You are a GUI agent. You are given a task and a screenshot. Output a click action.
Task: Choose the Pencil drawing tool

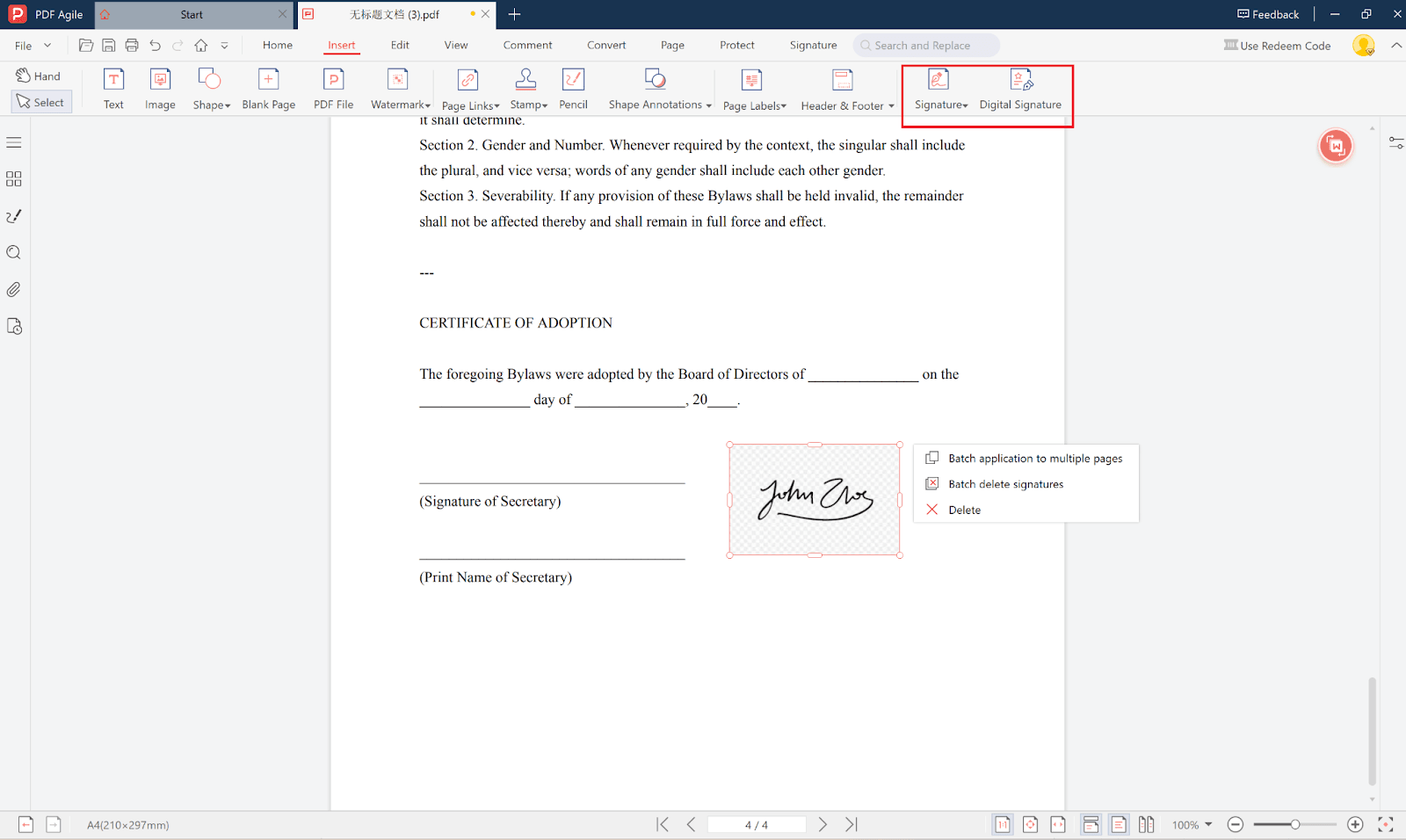[x=573, y=89]
